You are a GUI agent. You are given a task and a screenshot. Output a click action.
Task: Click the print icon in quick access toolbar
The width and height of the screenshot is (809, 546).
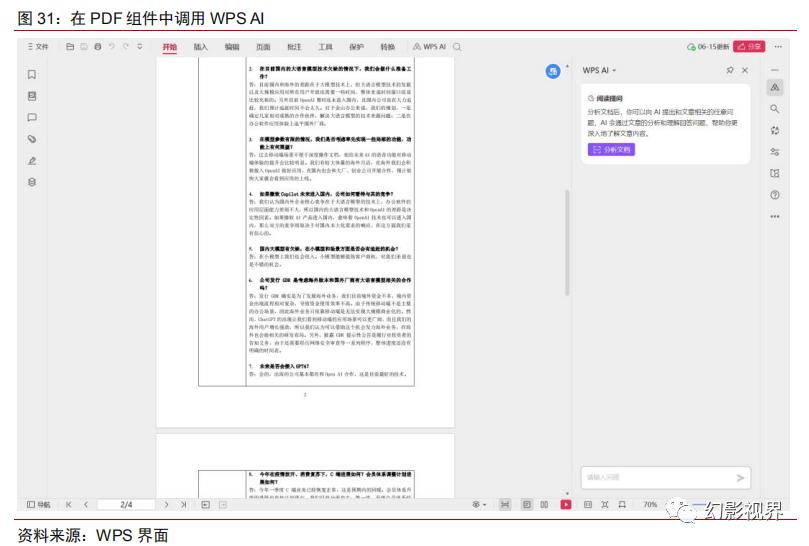(x=98, y=46)
